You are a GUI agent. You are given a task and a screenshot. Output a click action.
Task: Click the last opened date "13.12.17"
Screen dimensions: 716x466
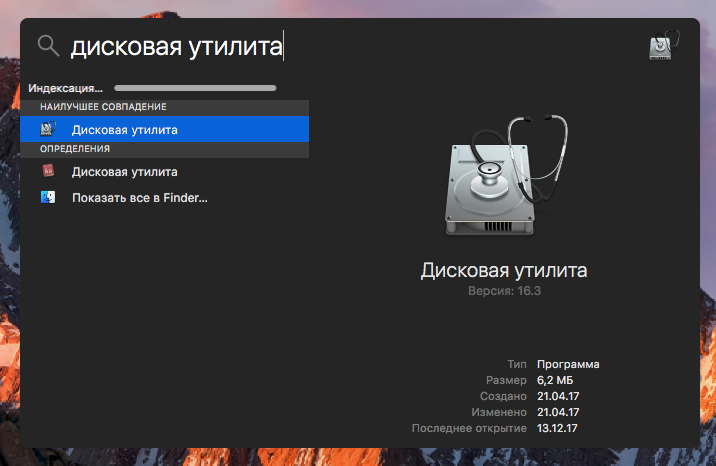pos(557,428)
